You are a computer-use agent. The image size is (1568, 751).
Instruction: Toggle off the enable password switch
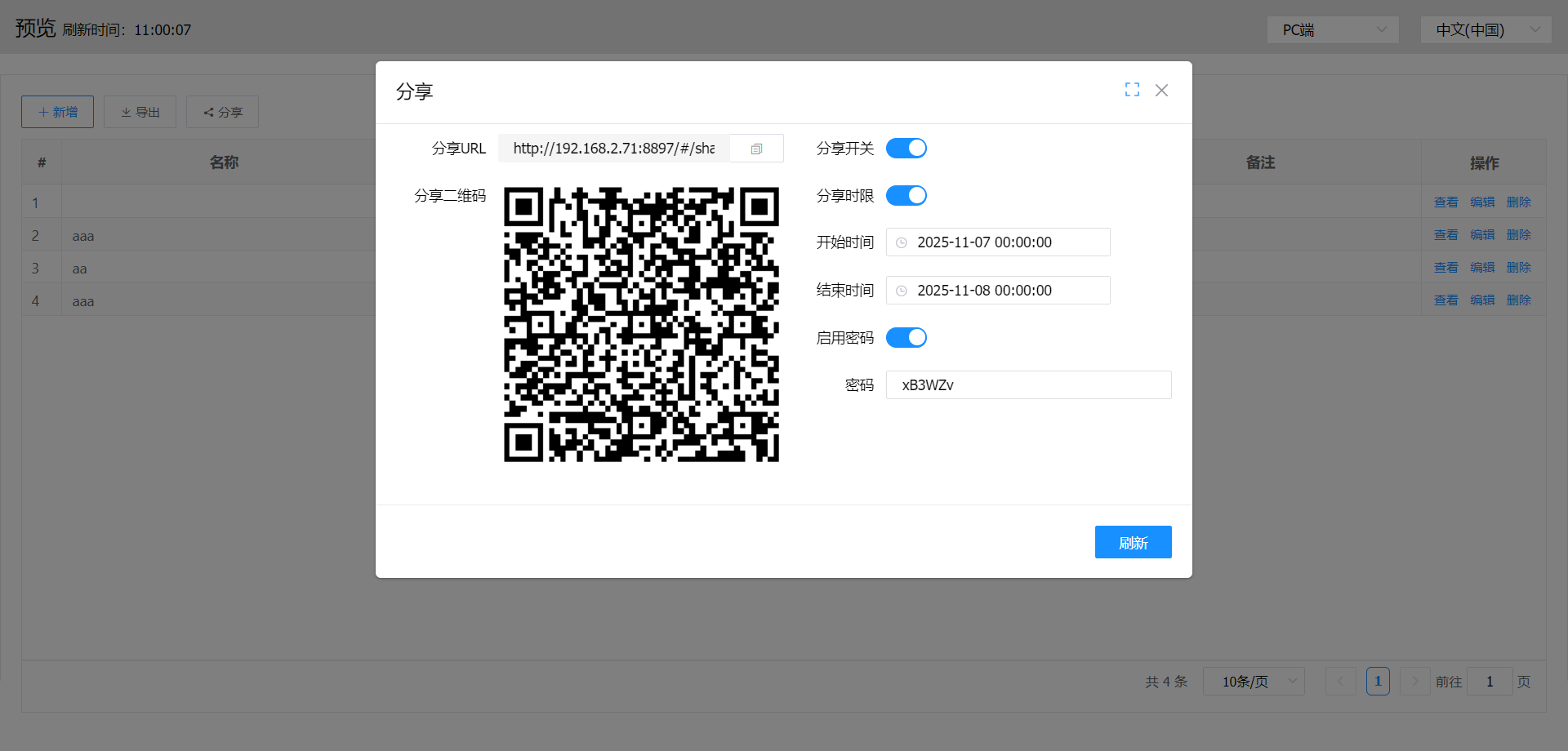click(x=906, y=338)
